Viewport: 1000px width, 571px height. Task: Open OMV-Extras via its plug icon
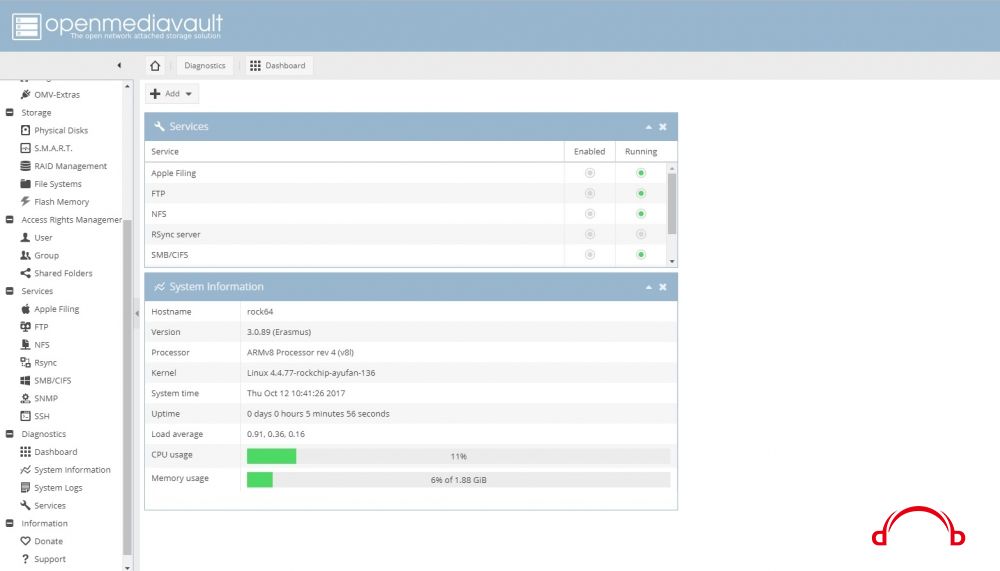tap(26, 94)
